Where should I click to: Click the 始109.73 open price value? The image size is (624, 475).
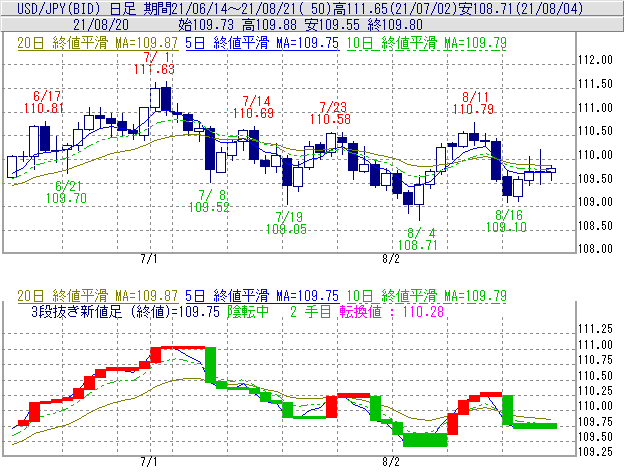[206, 25]
